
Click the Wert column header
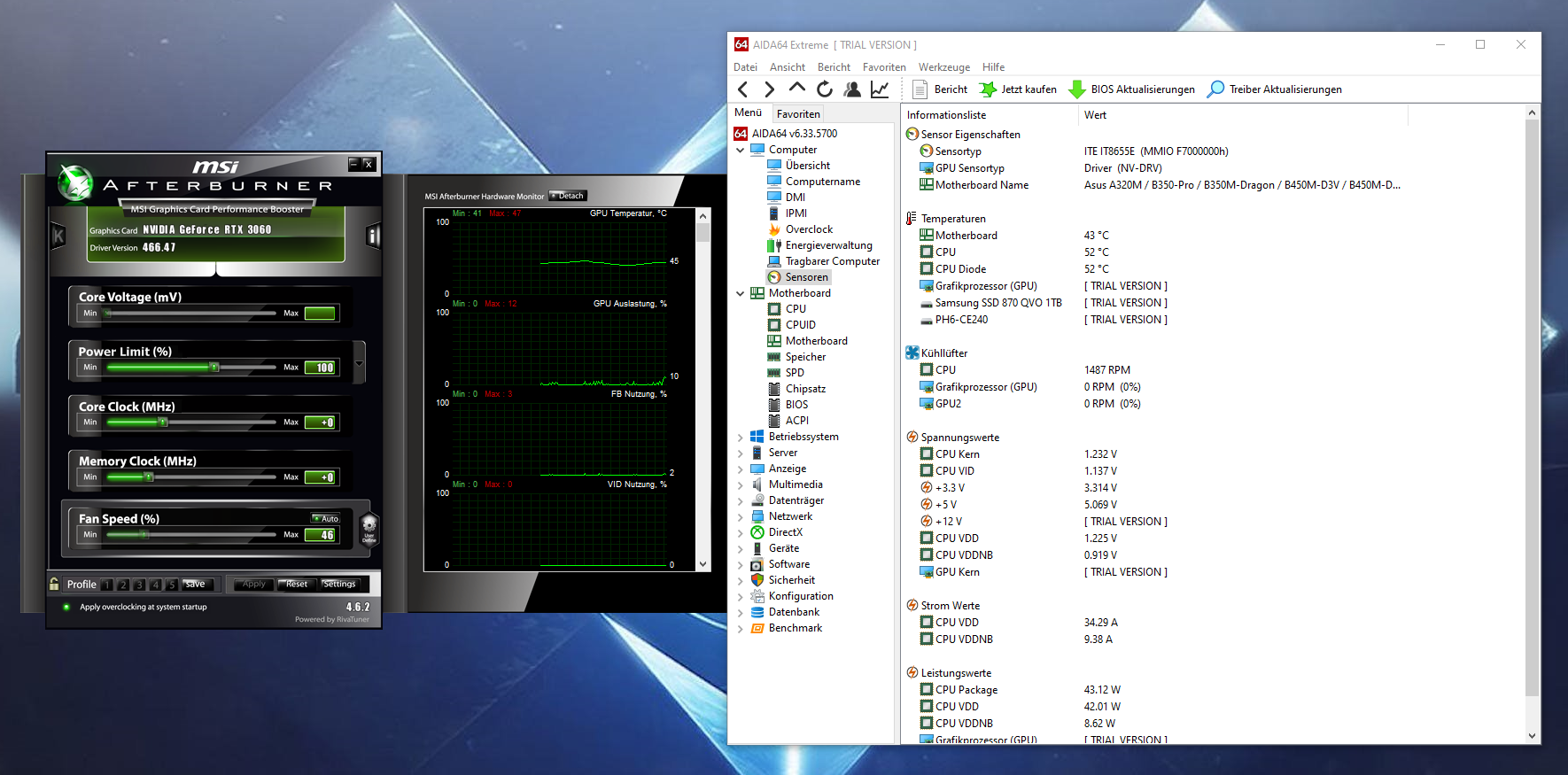coord(1242,115)
